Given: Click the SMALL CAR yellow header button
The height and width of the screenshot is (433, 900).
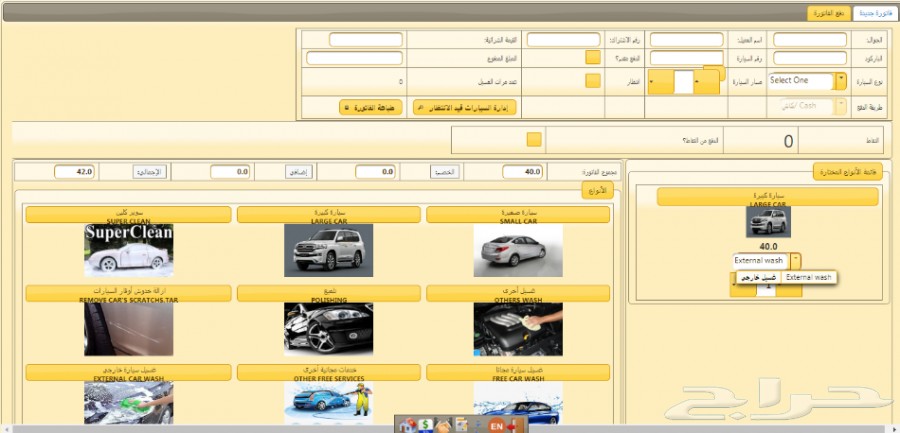Looking at the screenshot, I should pyautogui.click(x=518, y=215).
